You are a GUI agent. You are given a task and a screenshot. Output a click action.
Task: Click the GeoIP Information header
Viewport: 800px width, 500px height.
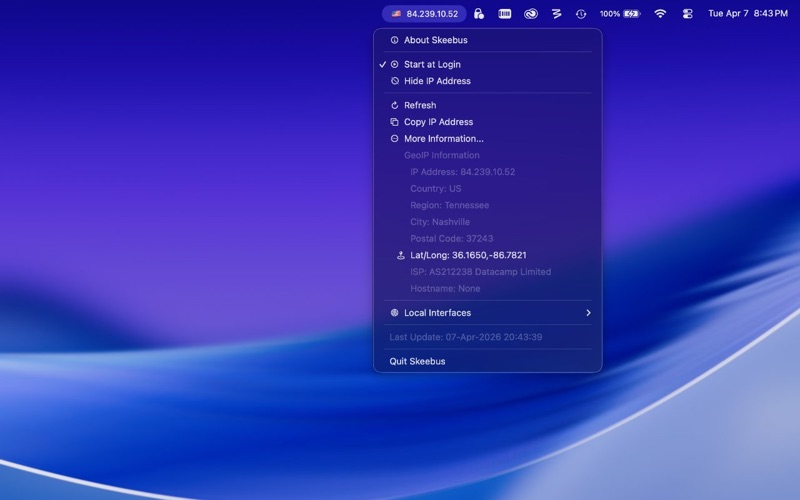[442, 155]
